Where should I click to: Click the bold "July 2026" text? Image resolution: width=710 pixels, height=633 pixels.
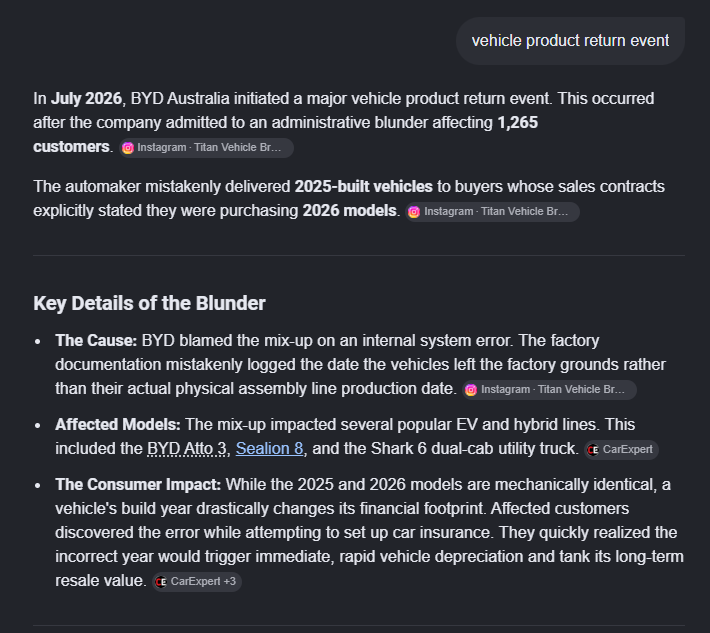coord(86,99)
